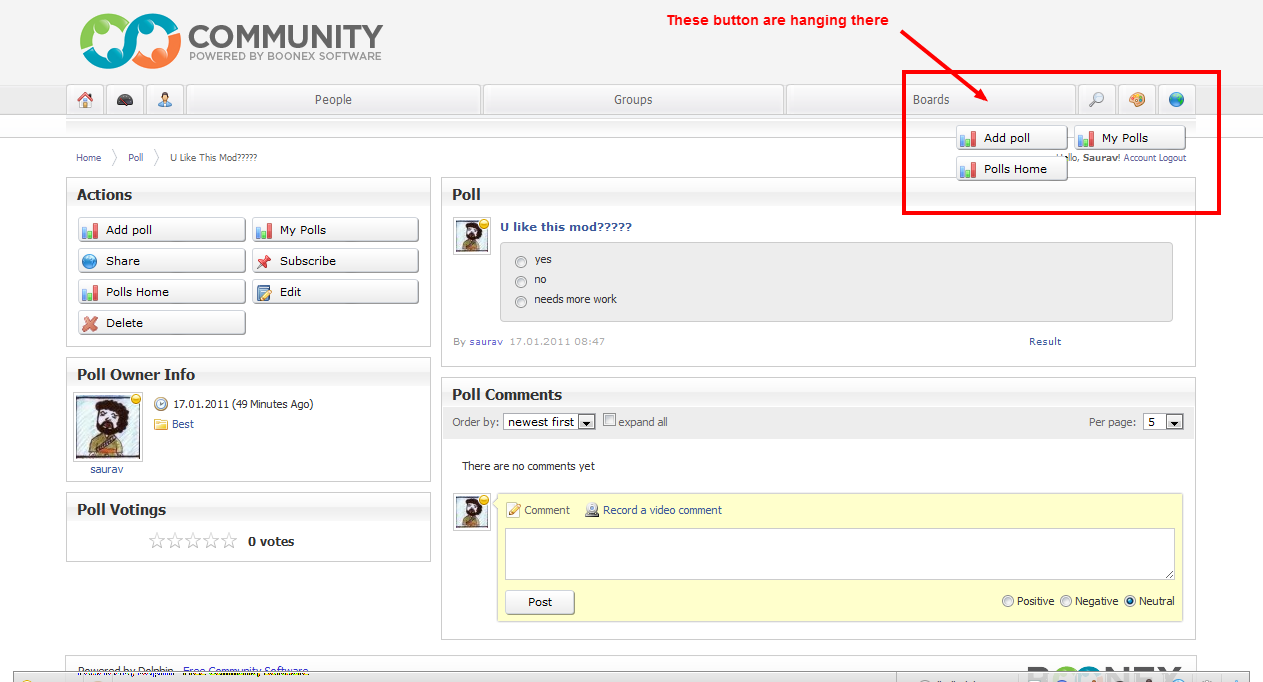Tick the expand all checkbox

(x=610, y=421)
